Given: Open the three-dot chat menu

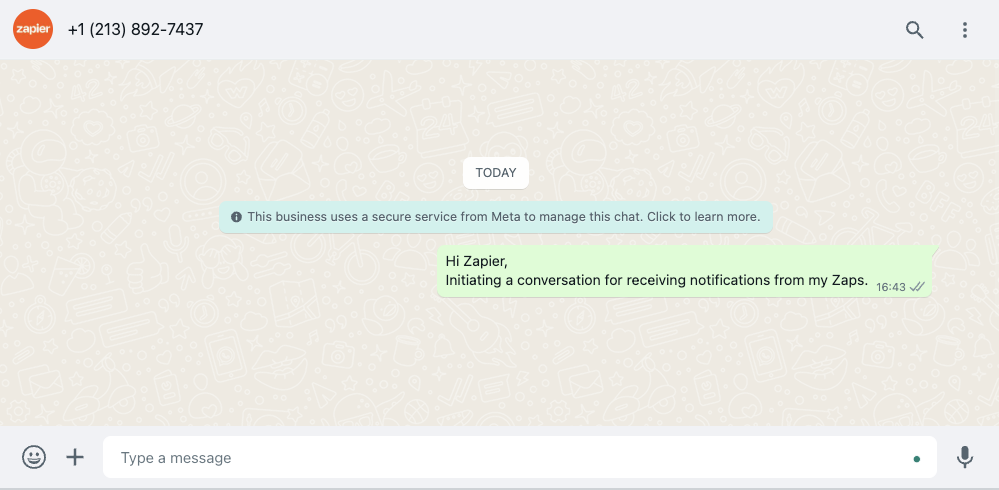Looking at the screenshot, I should coord(965,30).
